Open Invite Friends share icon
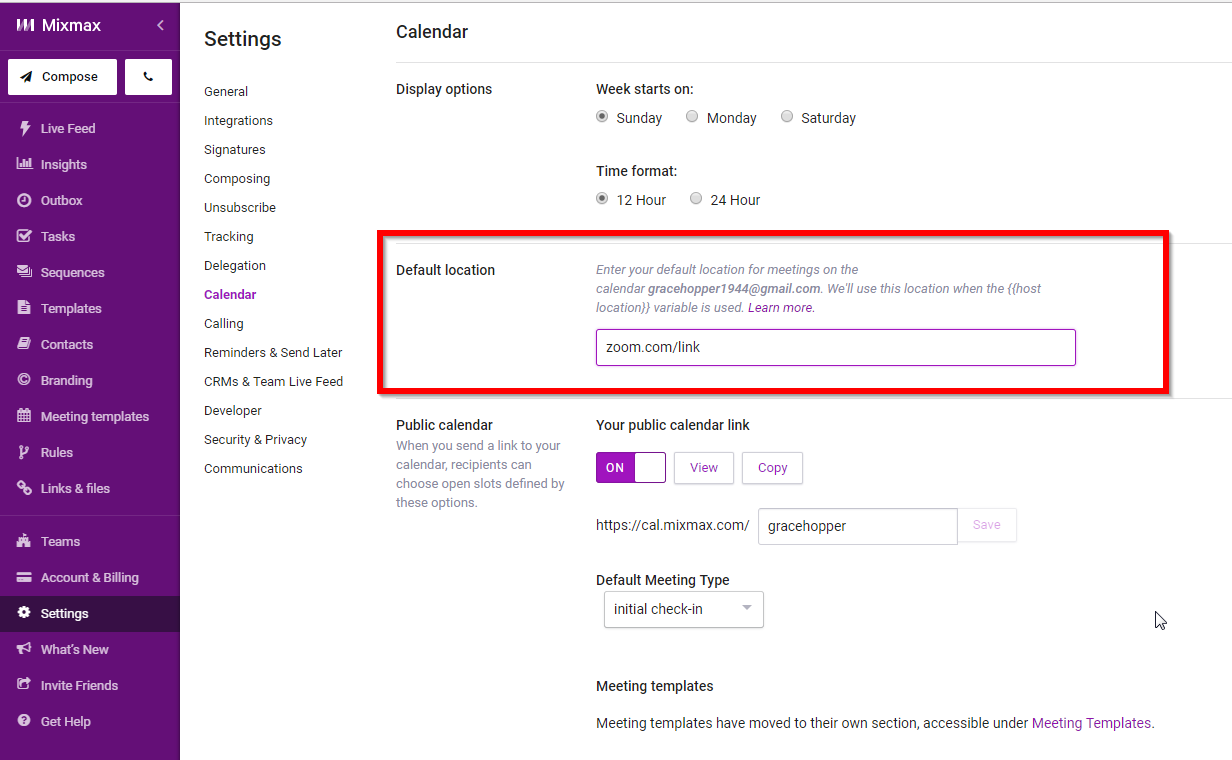The image size is (1232, 760). pyautogui.click(x=24, y=685)
